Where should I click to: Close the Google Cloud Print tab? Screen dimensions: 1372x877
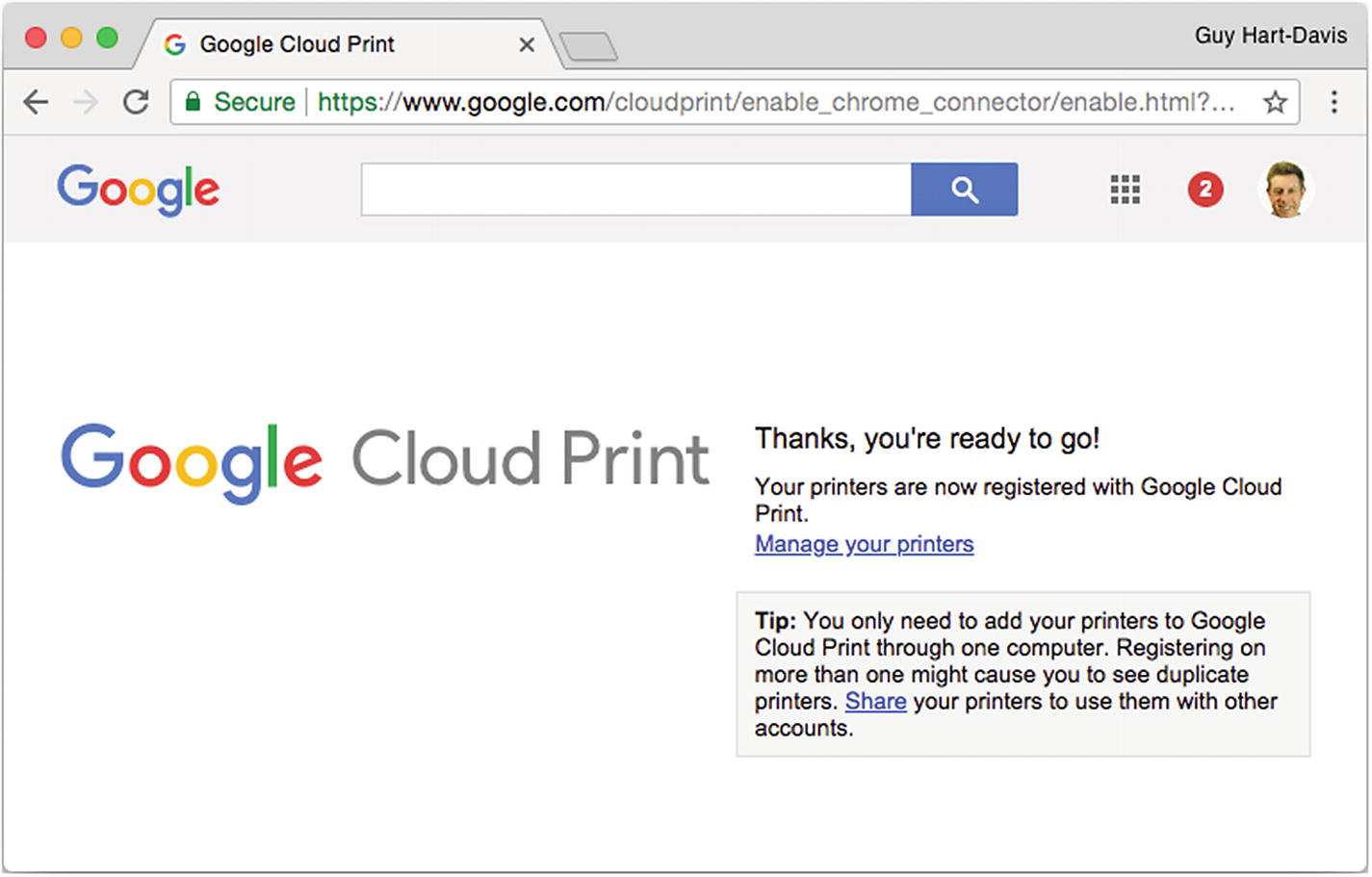527,45
